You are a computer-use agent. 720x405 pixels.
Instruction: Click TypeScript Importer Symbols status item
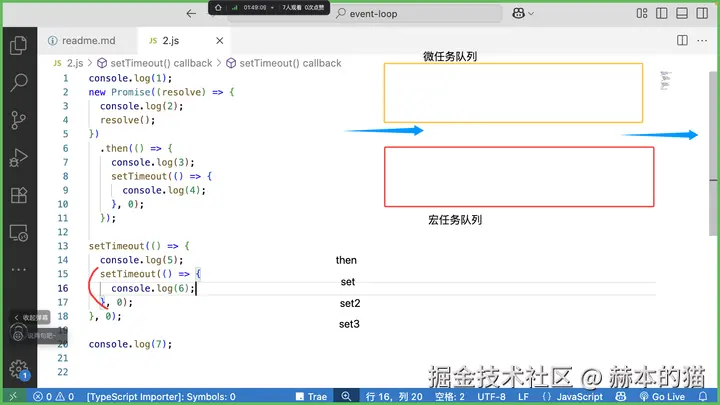pyautogui.click(x=161, y=396)
